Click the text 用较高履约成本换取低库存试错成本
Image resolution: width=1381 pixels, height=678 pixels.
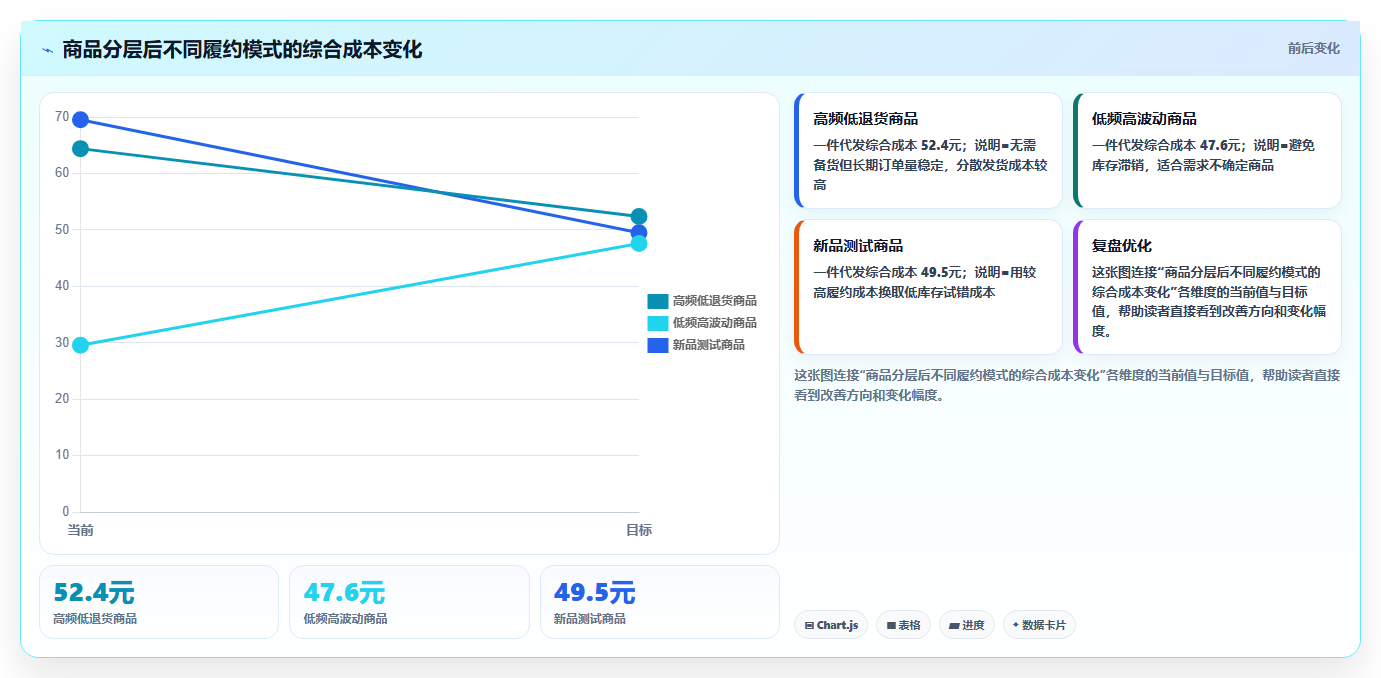925,282
